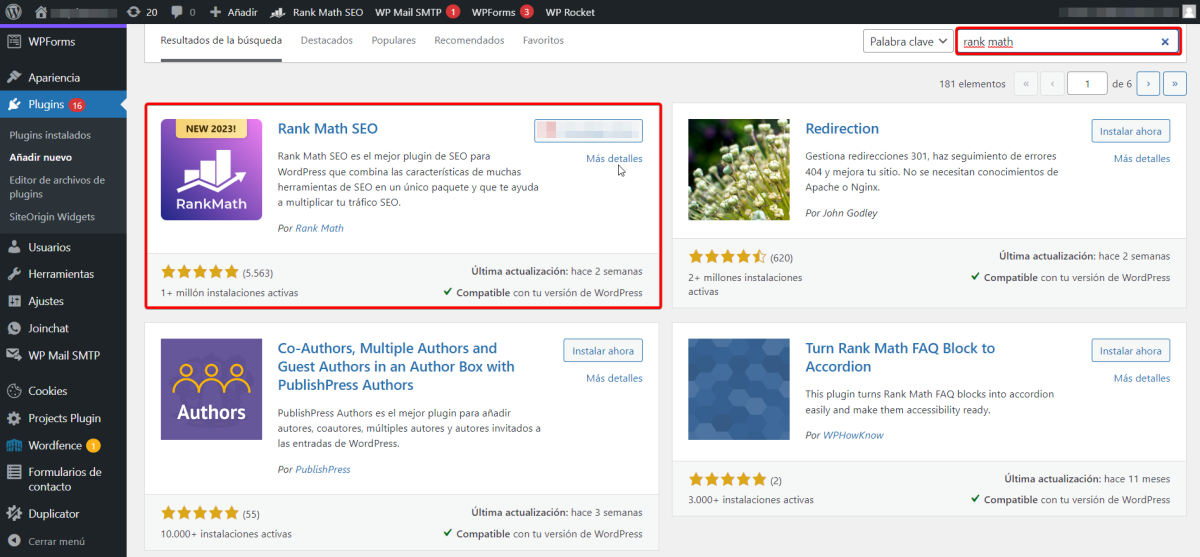Viewport: 1200px width, 557px height.
Task: Jump to last results page
Action: point(1174,84)
